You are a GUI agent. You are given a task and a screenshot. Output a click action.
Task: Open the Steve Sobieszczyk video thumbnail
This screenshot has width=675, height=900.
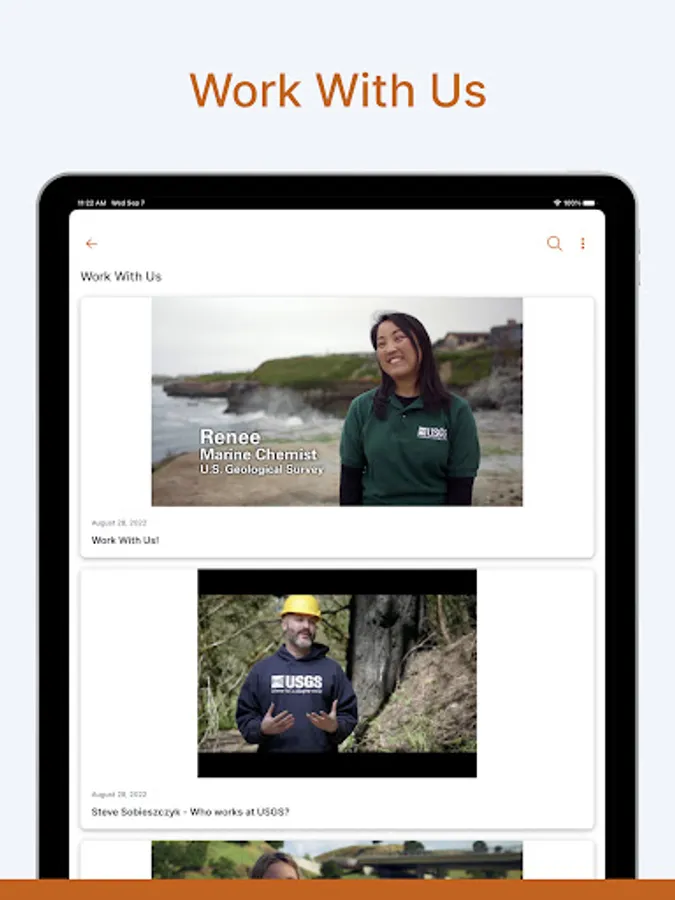pyautogui.click(x=337, y=673)
